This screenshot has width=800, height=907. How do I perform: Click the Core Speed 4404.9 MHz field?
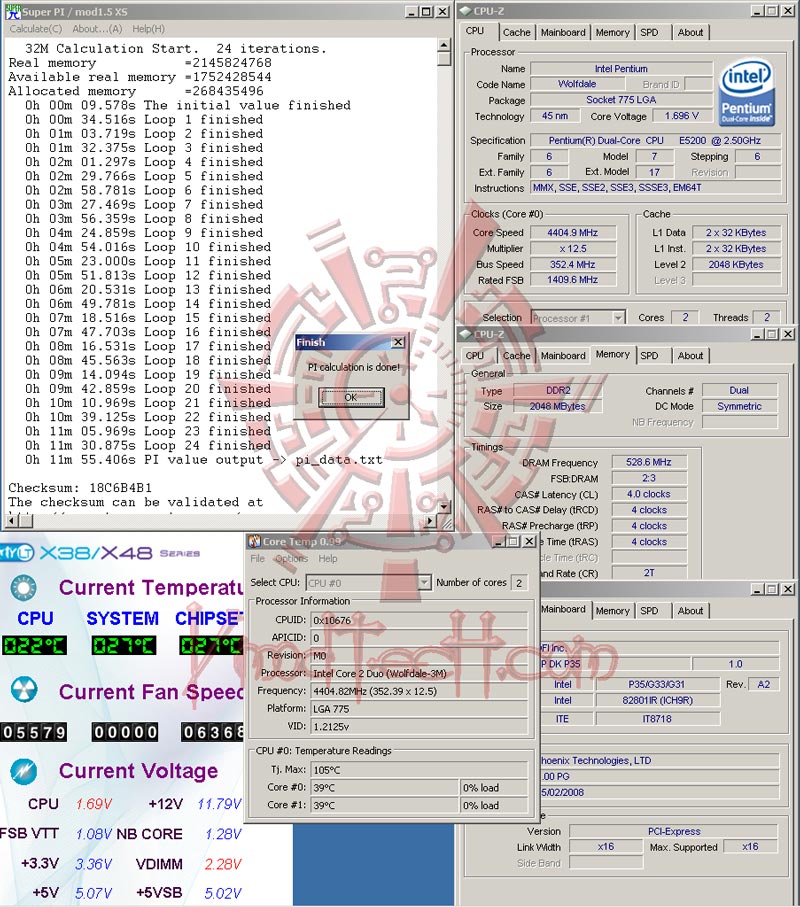point(573,233)
